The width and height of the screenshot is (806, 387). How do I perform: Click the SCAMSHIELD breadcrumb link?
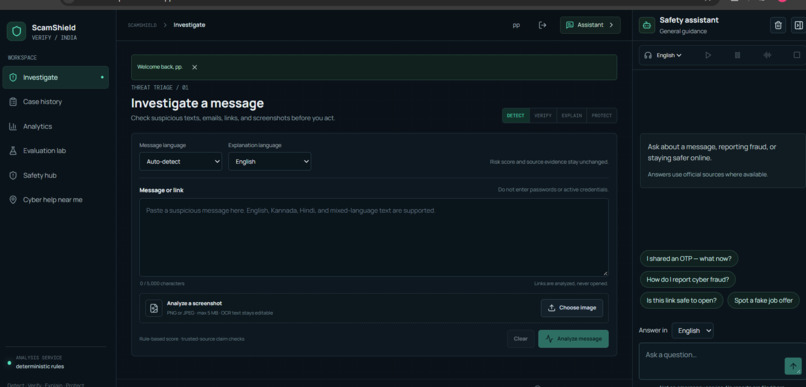pyautogui.click(x=142, y=25)
